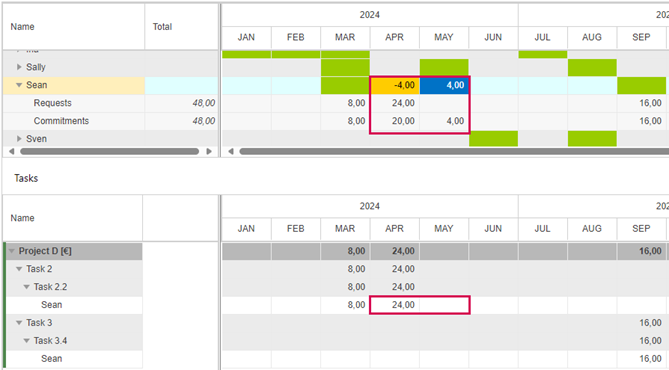The width and height of the screenshot is (669, 370).
Task: Collapse the Project D [€] node
Action: pyautogui.click(x=12, y=251)
